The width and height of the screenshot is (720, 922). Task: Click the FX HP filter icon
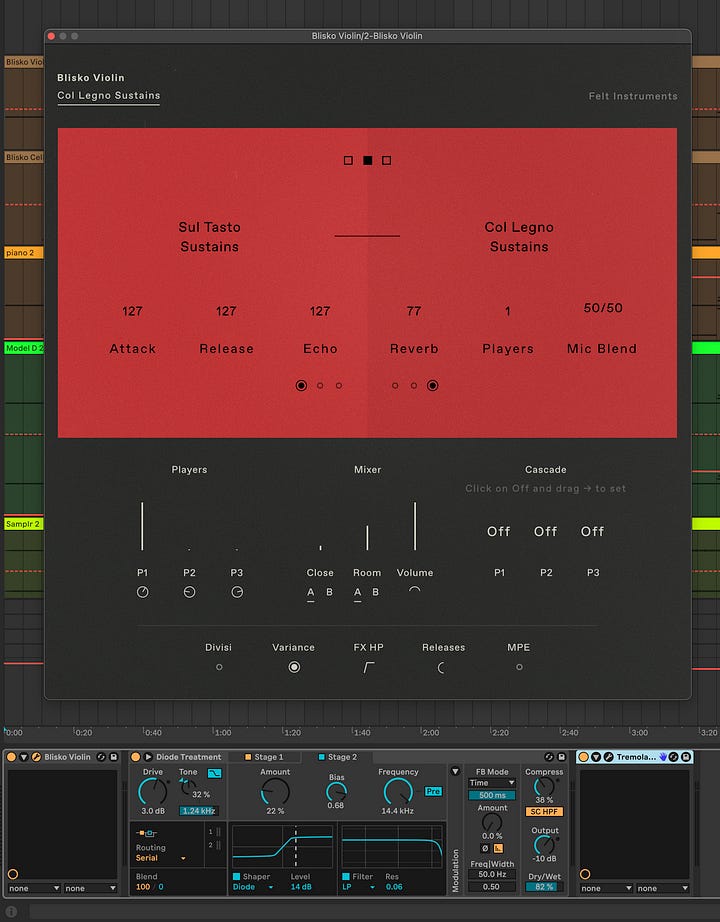click(368, 667)
